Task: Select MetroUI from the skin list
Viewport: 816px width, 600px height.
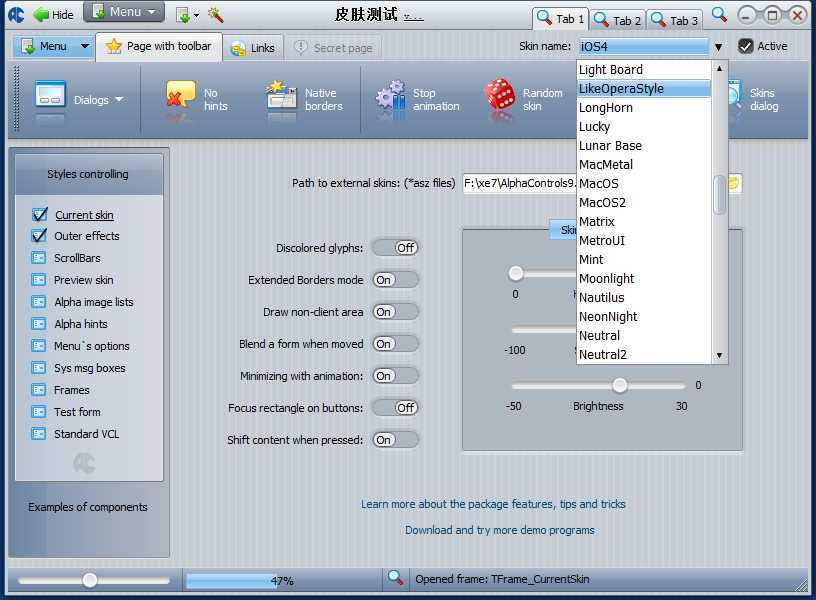Action: 602,241
